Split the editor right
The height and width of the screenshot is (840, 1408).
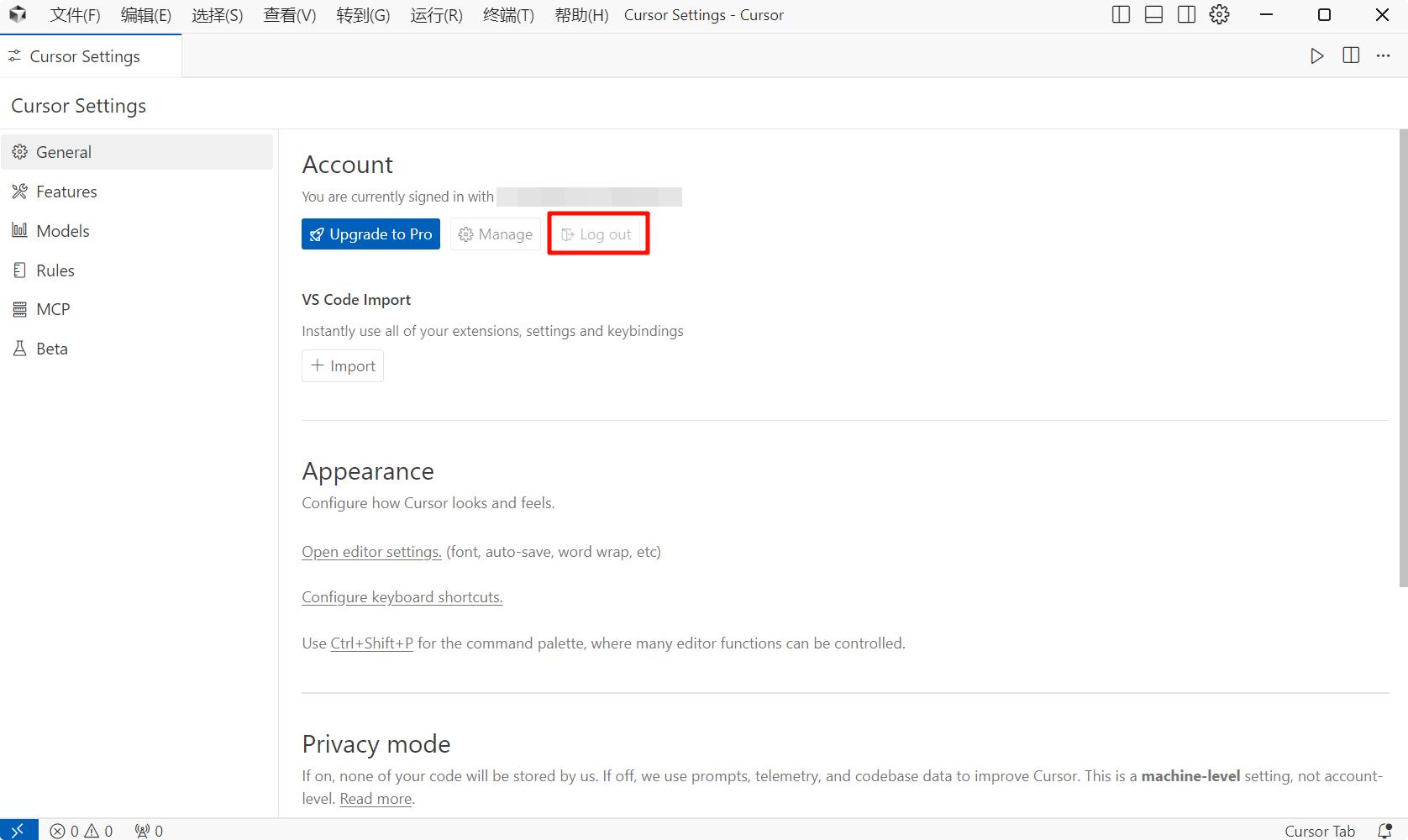(x=1351, y=55)
